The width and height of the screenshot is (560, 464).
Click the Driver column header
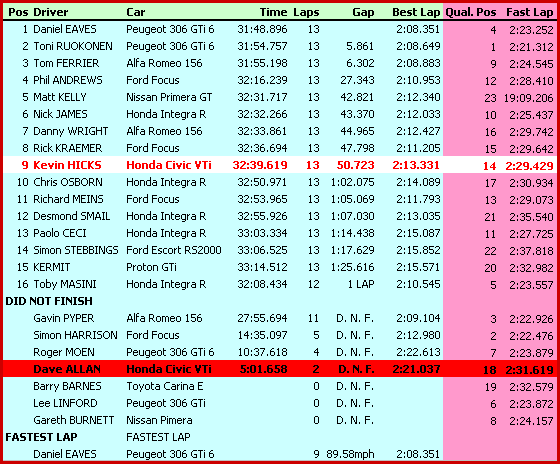[x=50, y=12]
